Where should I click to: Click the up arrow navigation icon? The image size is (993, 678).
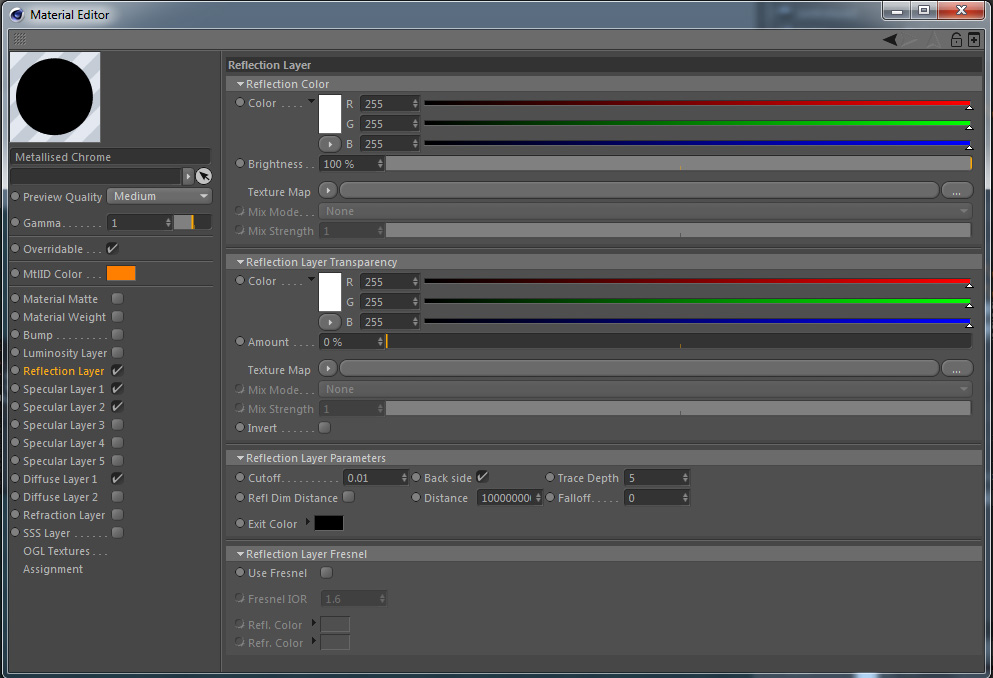(933, 40)
